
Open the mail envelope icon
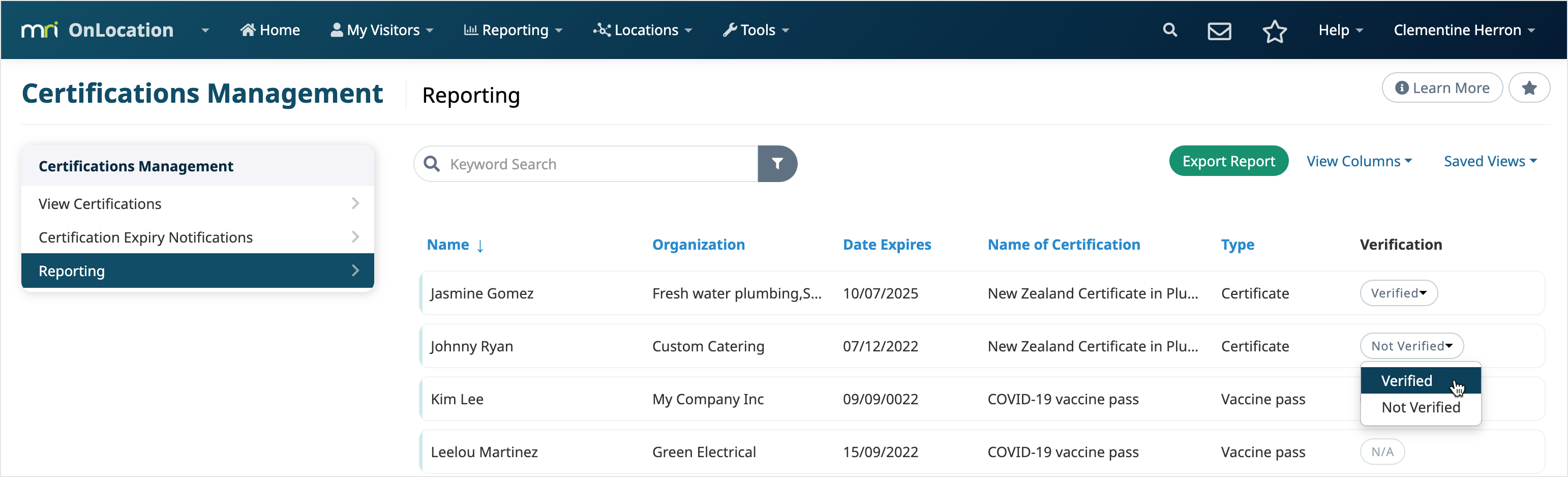tap(1219, 31)
